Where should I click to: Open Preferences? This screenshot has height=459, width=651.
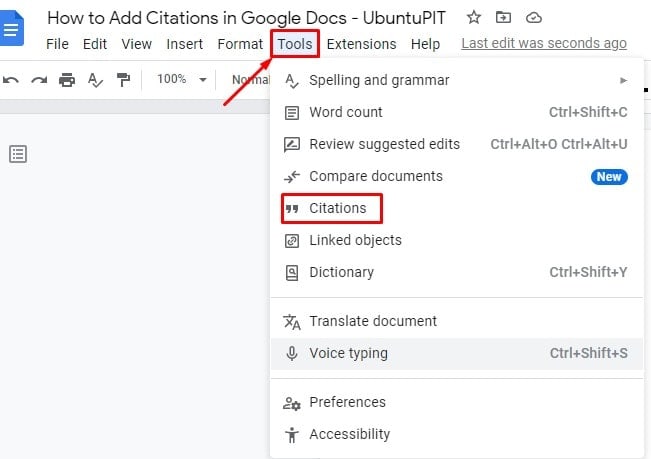tap(457, 402)
